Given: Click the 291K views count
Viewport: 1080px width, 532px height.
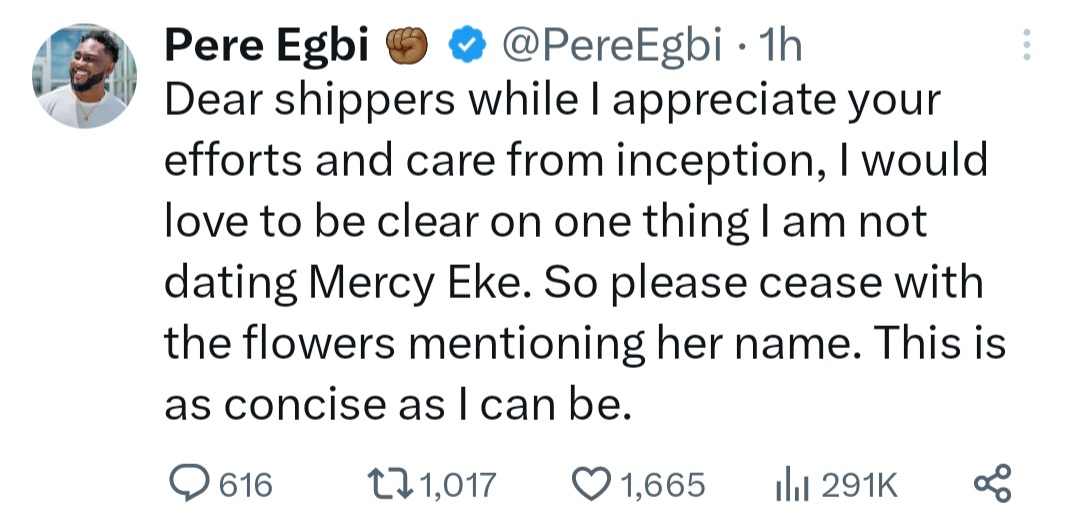Looking at the screenshot, I should (x=859, y=486).
